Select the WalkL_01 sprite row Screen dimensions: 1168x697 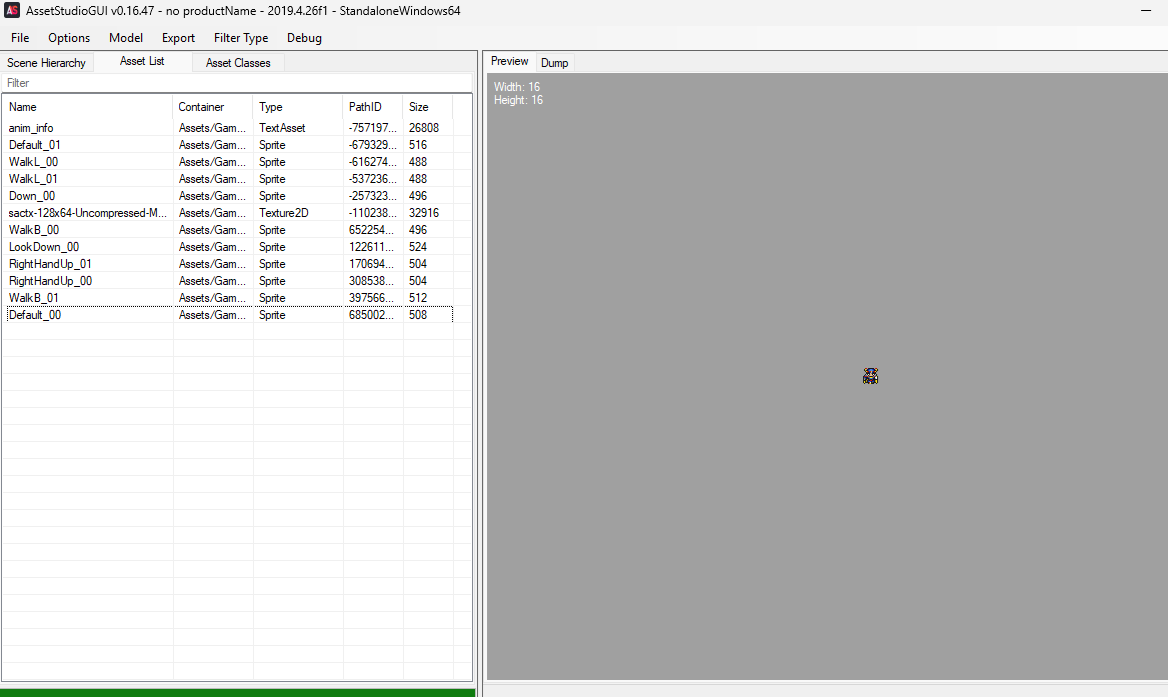click(229, 179)
